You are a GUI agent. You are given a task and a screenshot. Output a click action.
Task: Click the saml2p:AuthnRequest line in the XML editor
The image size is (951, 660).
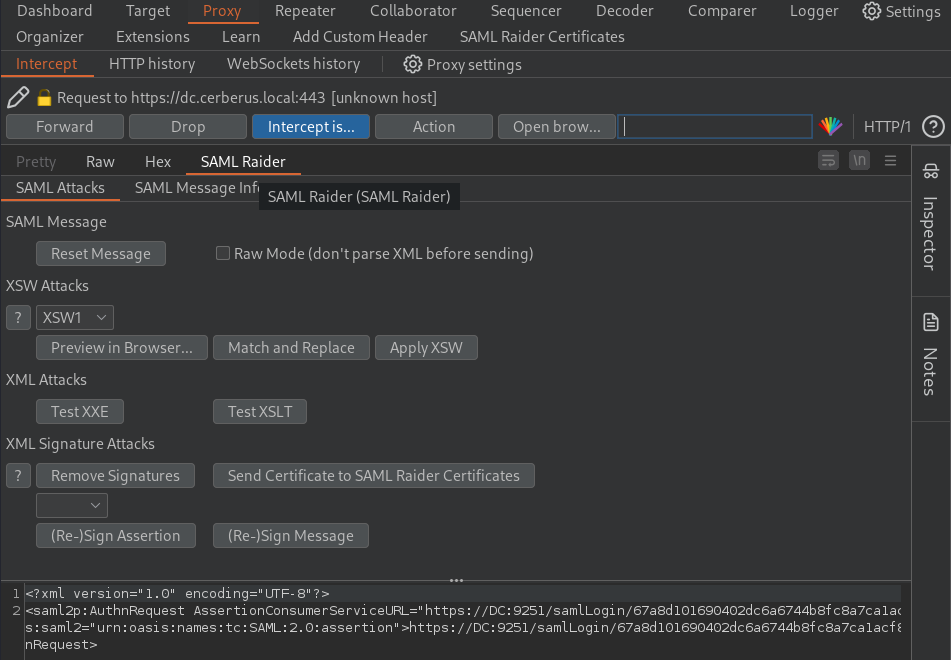click(x=463, y=610)
